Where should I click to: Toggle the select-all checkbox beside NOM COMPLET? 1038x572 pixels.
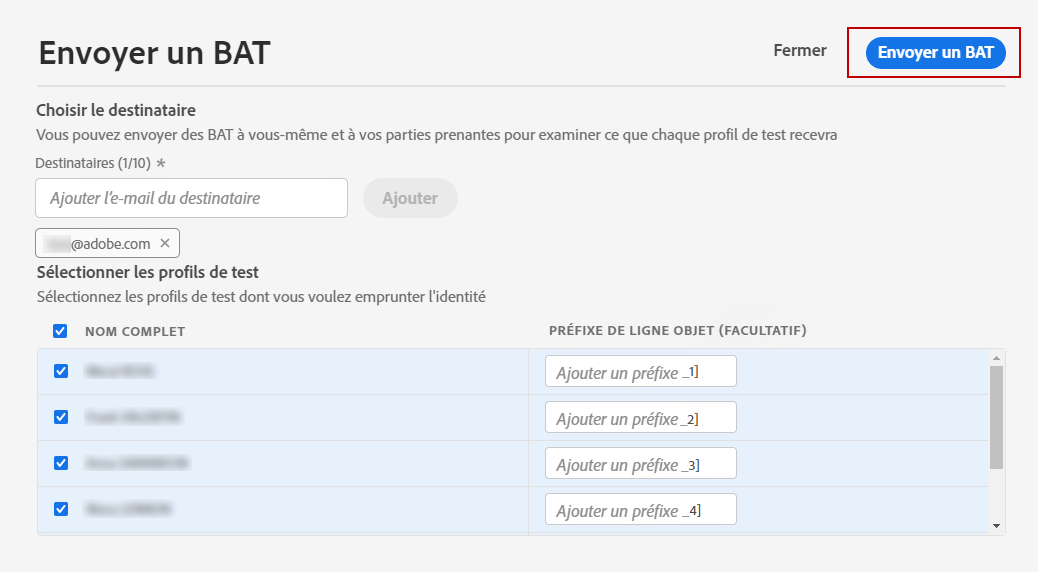coord(60,331)
